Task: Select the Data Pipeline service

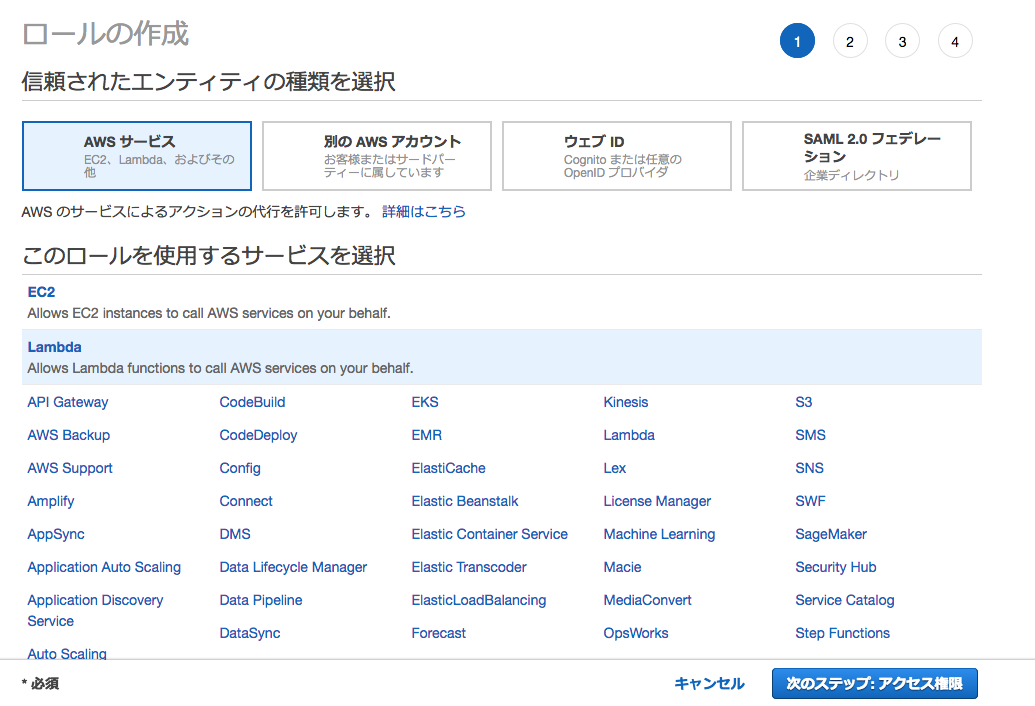Action: [x=261, y=600]
